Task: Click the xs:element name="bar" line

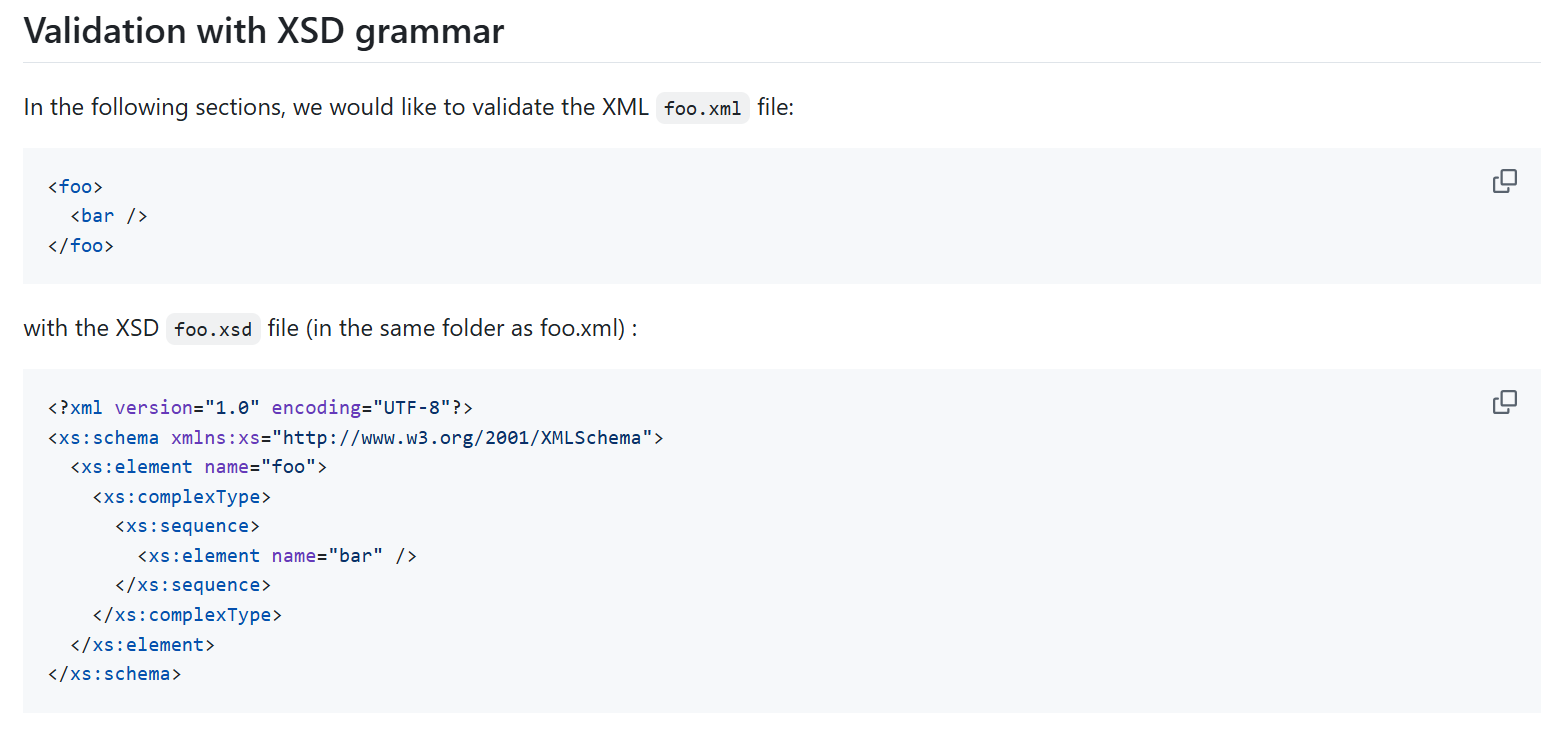Action: click(276, 556)
